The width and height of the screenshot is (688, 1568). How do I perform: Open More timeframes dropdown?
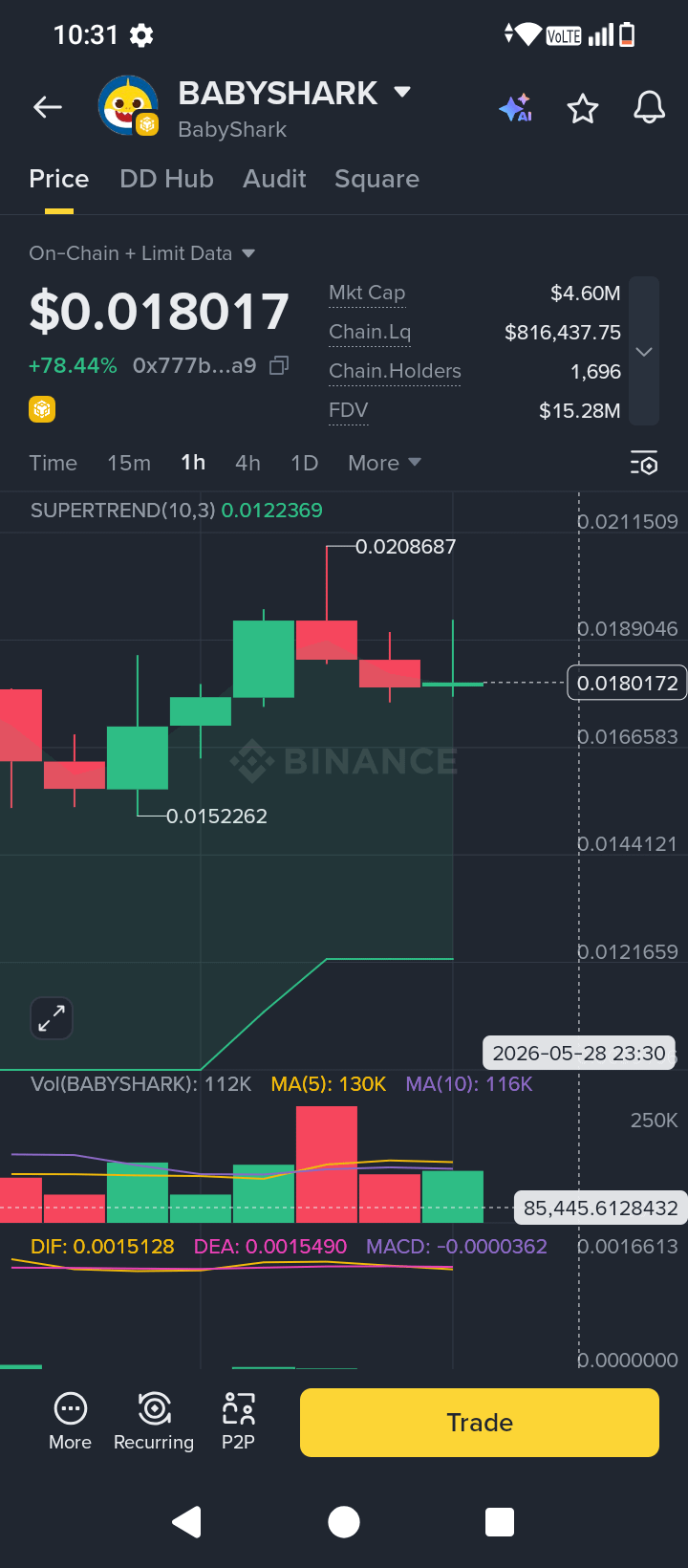coord(384,463)
